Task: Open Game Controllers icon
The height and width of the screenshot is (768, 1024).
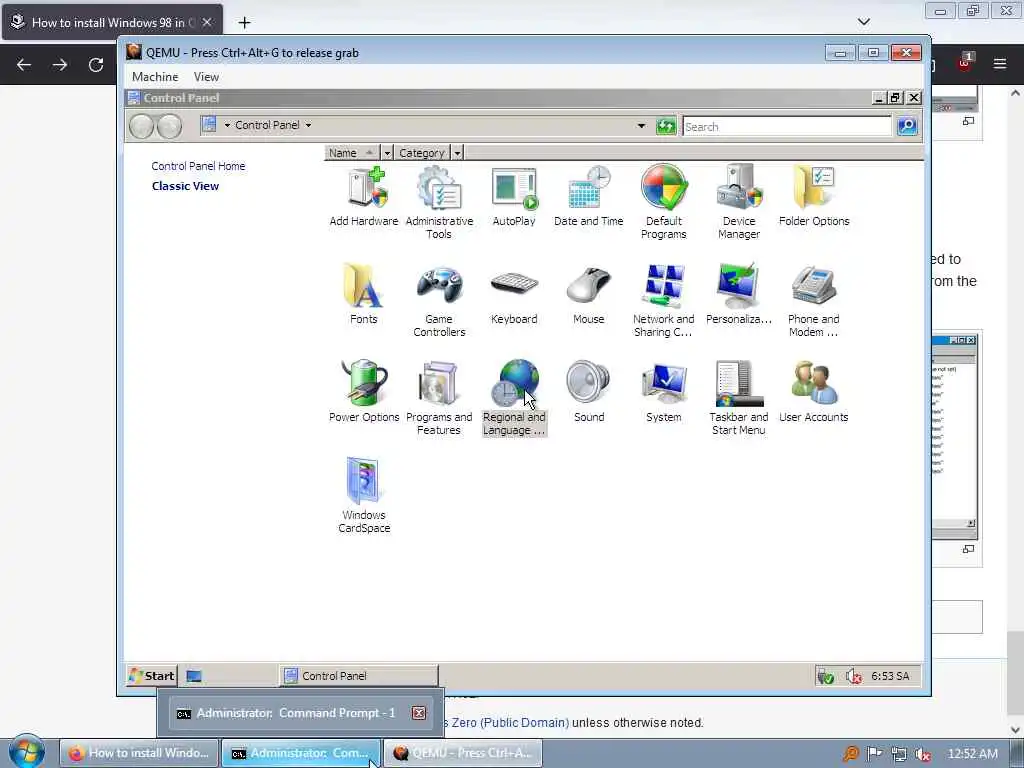Action: tap(439, 300)
